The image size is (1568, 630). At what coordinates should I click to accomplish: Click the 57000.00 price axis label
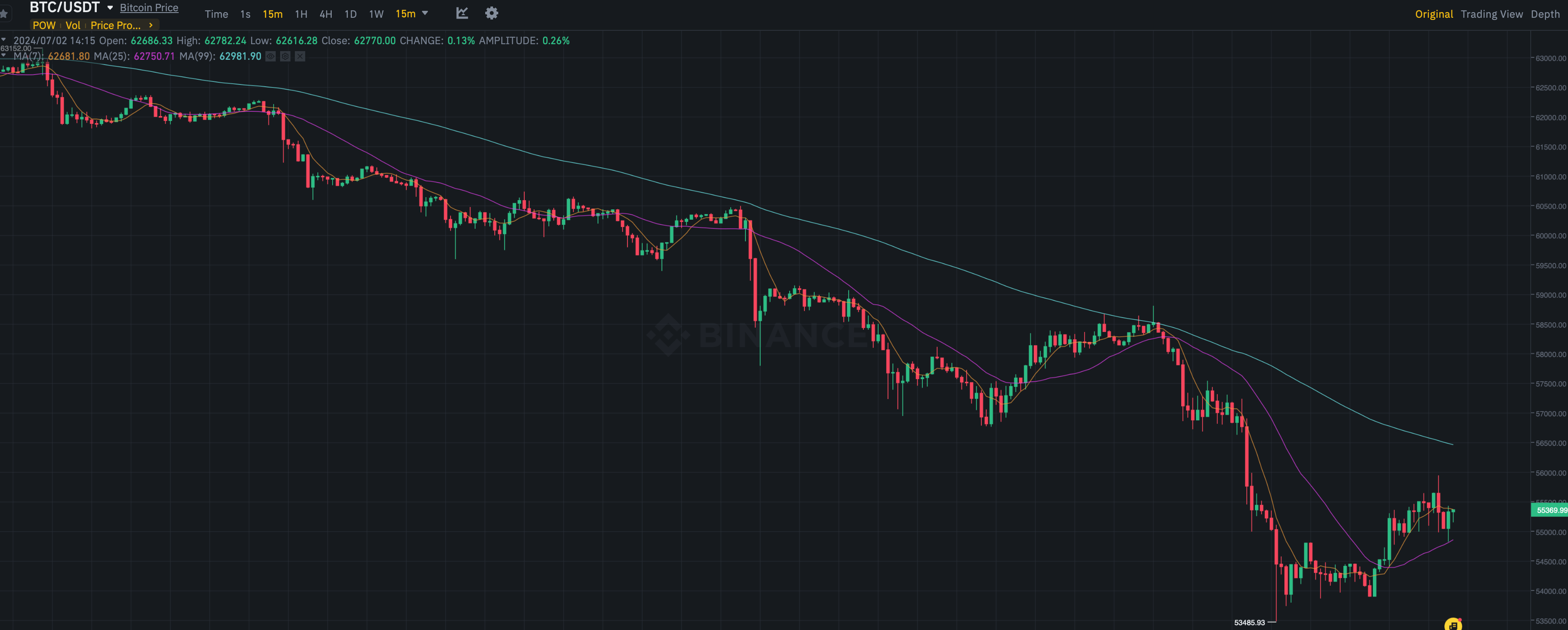1550,413
